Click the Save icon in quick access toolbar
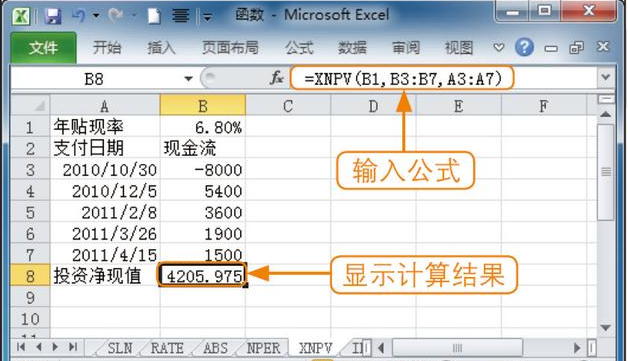Screen dimensions: 628x361 (x=52, y=16)
